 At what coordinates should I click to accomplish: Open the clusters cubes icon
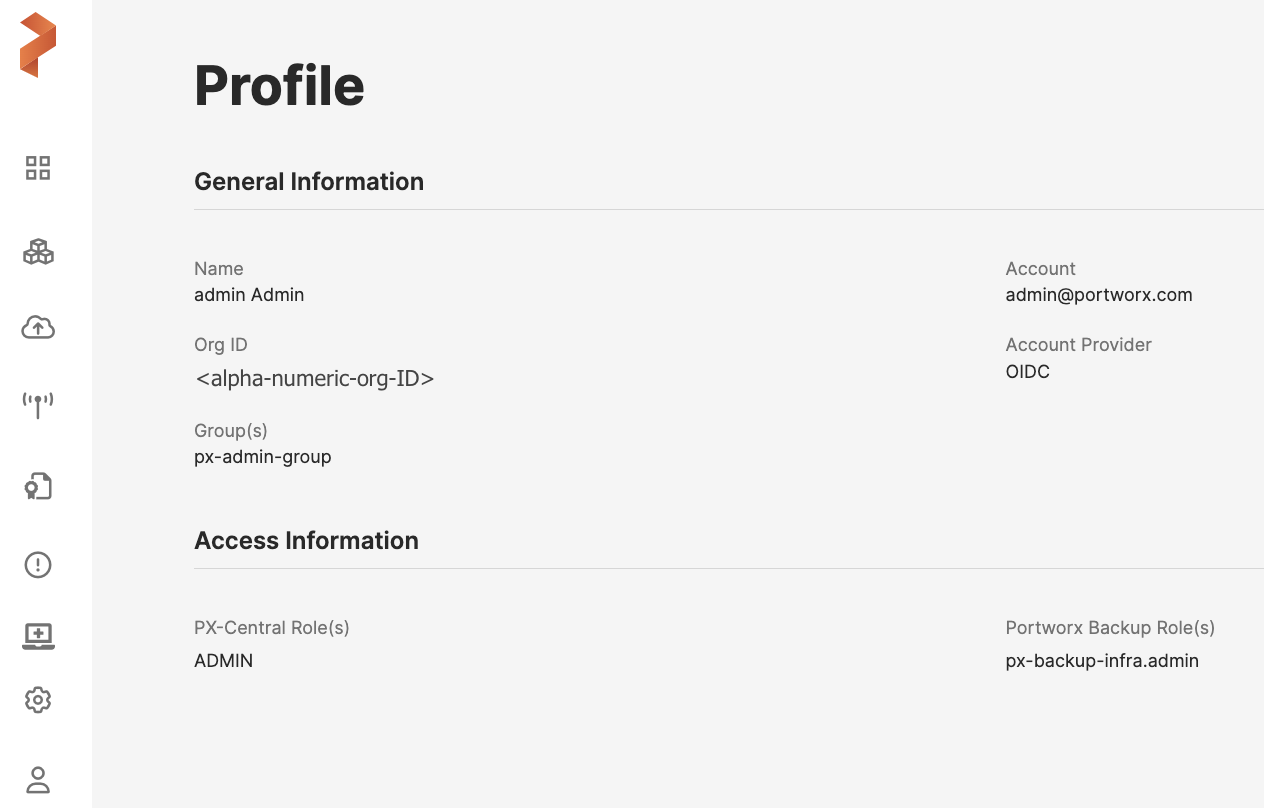tap(38, 252)
